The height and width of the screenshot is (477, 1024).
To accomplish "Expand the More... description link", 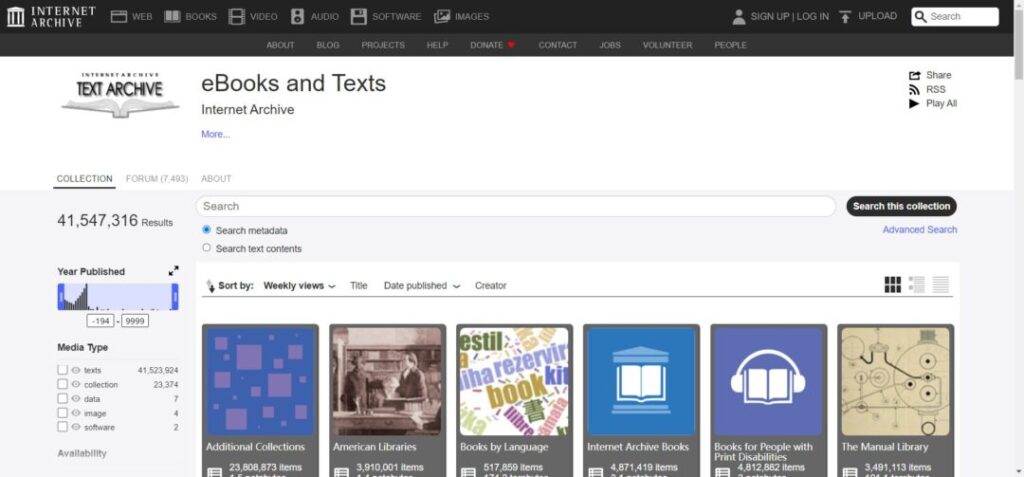I will [216, 134].
